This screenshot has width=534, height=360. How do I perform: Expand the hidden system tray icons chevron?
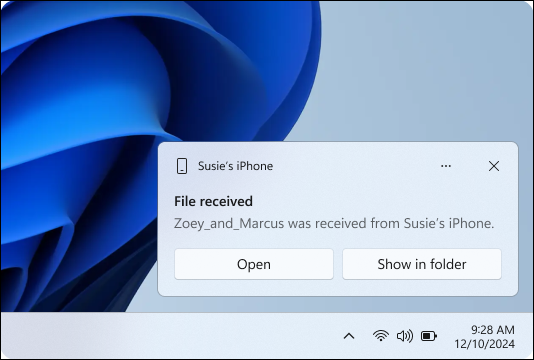pyautogui.click(x=349, y=336)
